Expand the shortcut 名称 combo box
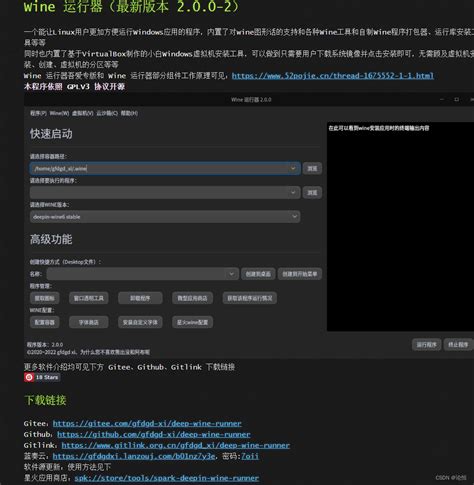The width and height of the screenshot is (474, 485). pyautogui.click(x=143, y=274)
